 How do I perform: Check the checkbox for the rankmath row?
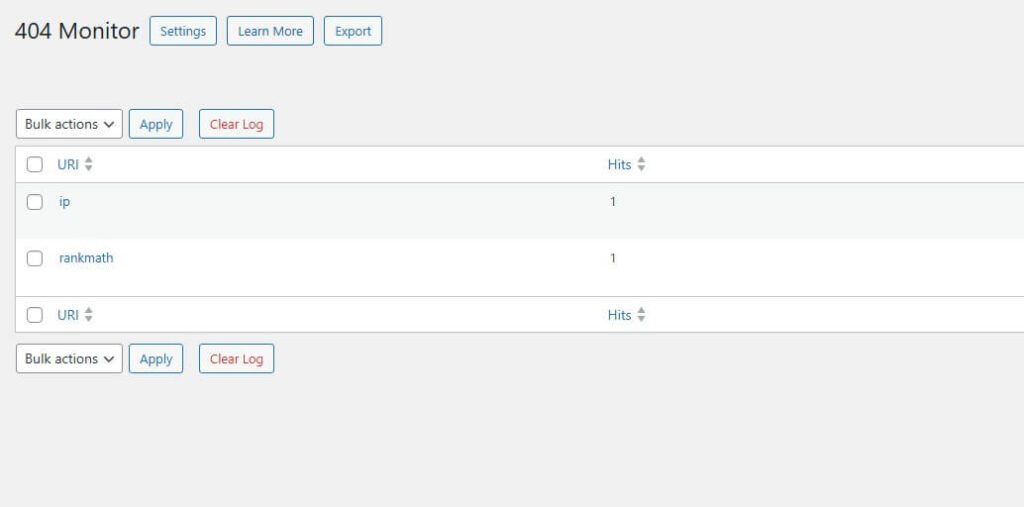tap(35, 258)
